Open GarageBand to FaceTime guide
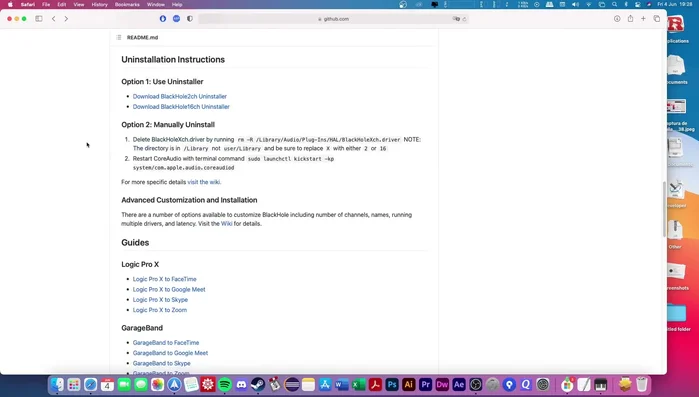The width and height of the screenshot is (699, 397). click(166, 343)
